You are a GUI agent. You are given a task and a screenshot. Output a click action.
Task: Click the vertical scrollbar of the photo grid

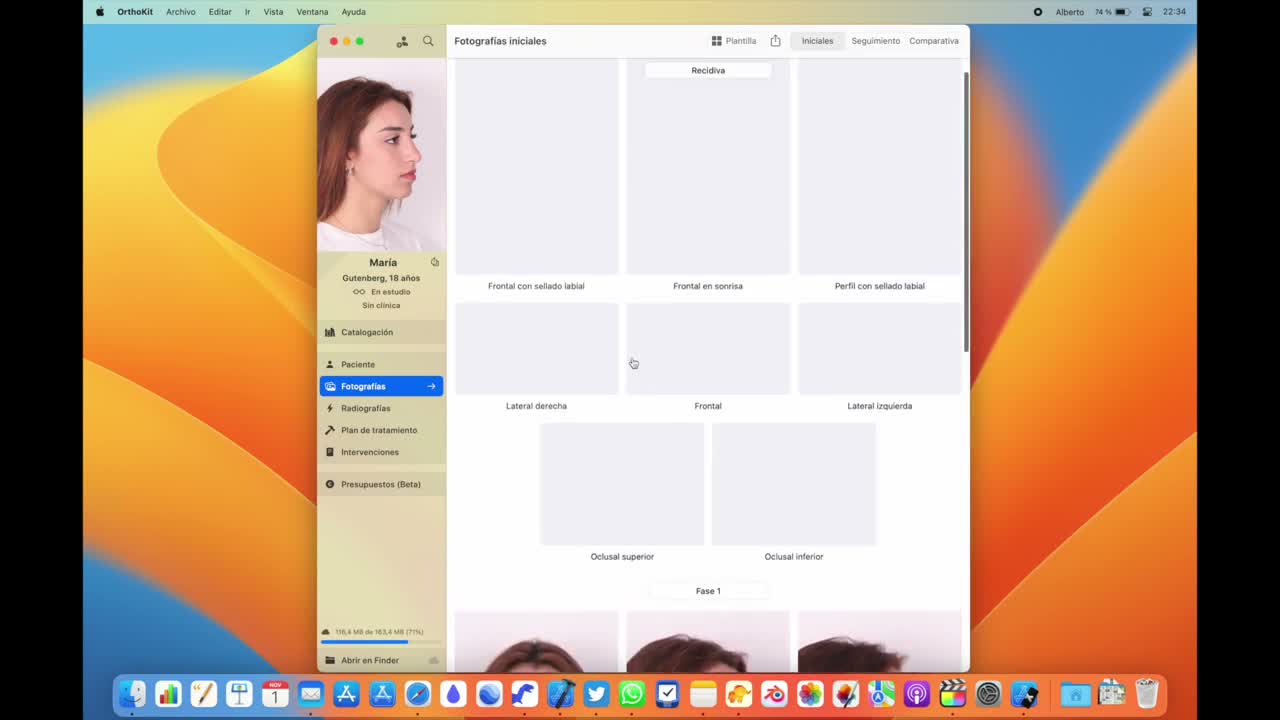point(966,212)
